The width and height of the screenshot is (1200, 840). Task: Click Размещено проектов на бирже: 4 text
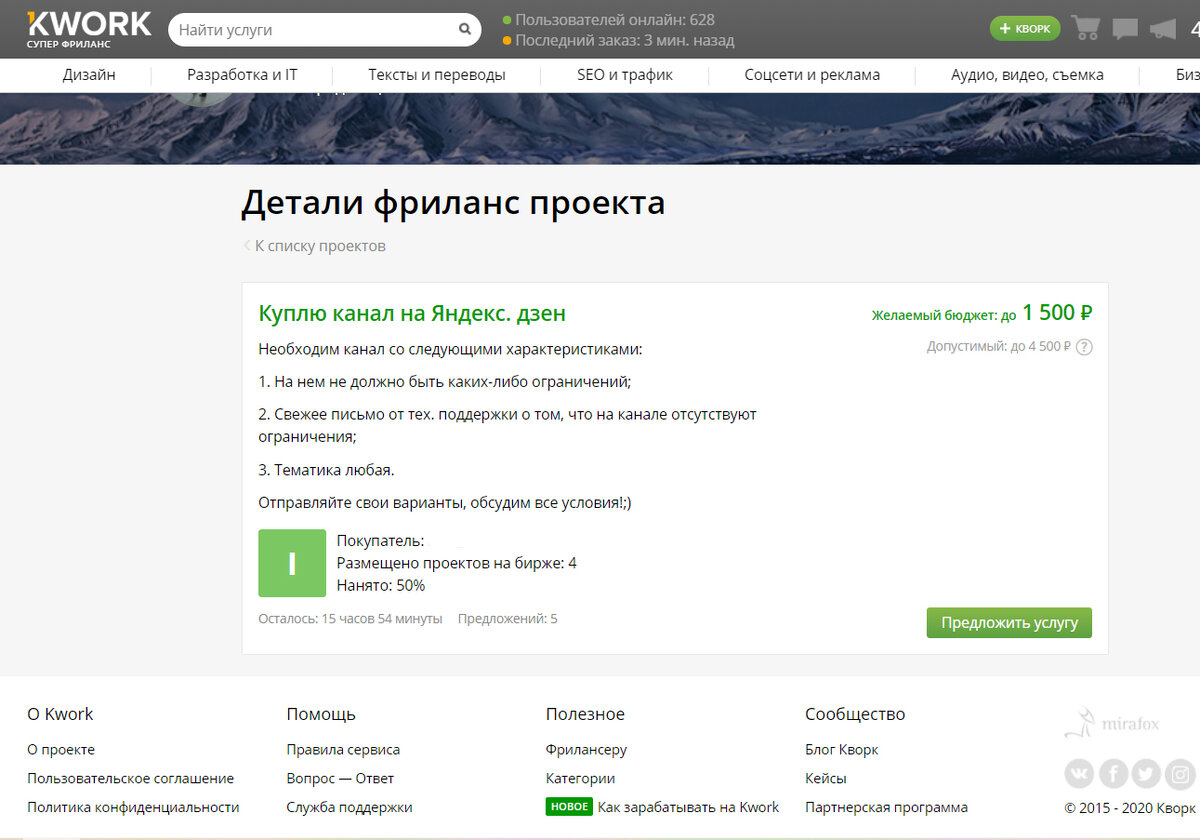(x=457, y=563)
